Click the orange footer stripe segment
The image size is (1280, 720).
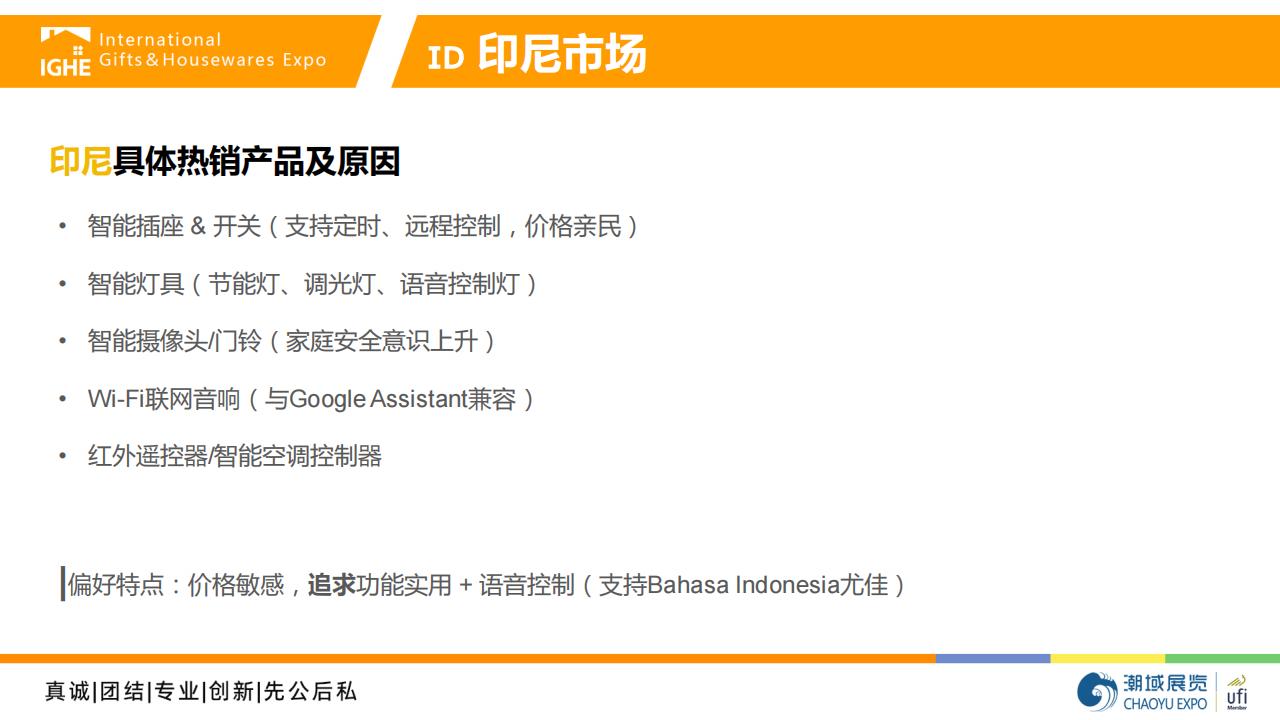point(468,658)
